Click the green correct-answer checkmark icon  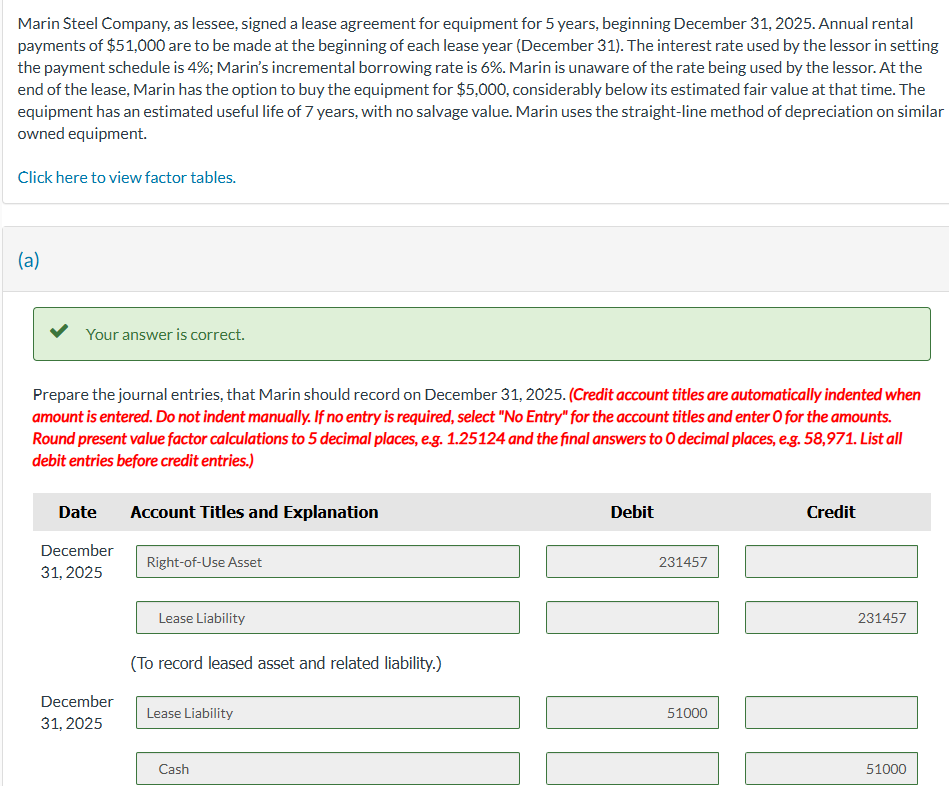click(x=59, y=331)
